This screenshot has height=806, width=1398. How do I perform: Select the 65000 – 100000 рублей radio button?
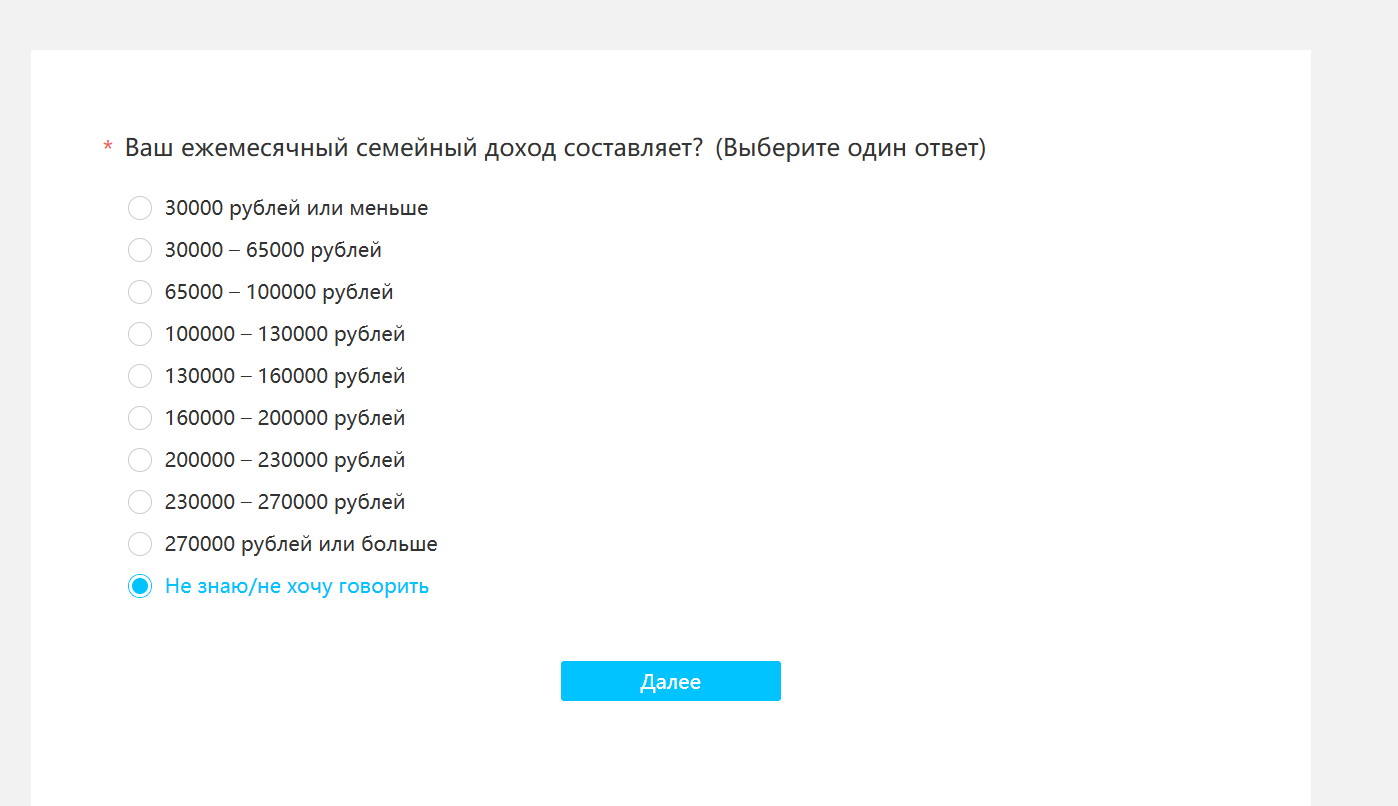(x=140, y=292)
